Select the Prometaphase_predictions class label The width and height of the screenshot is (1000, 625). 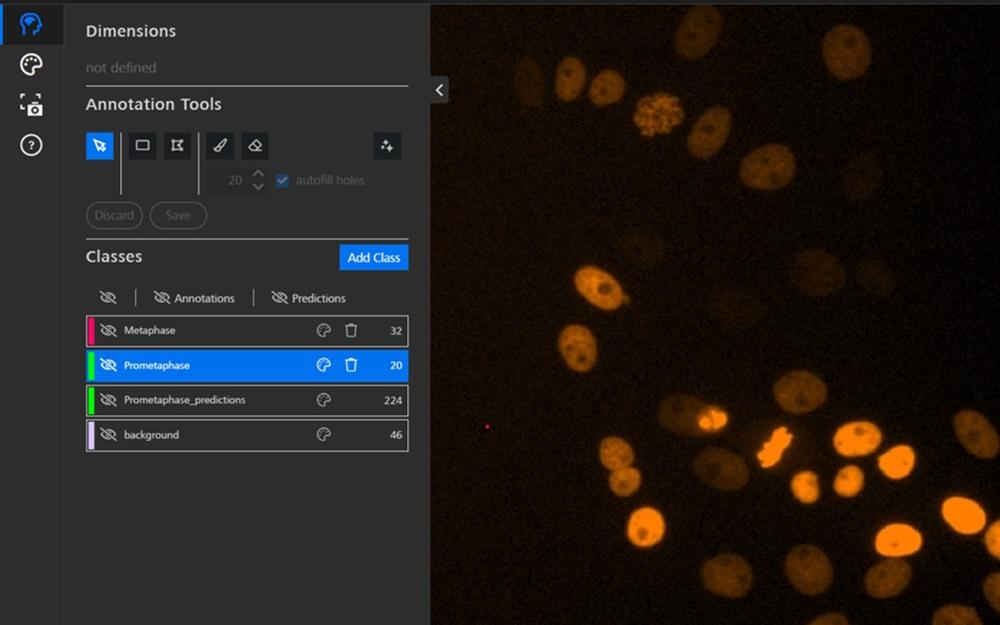(184, 400)
